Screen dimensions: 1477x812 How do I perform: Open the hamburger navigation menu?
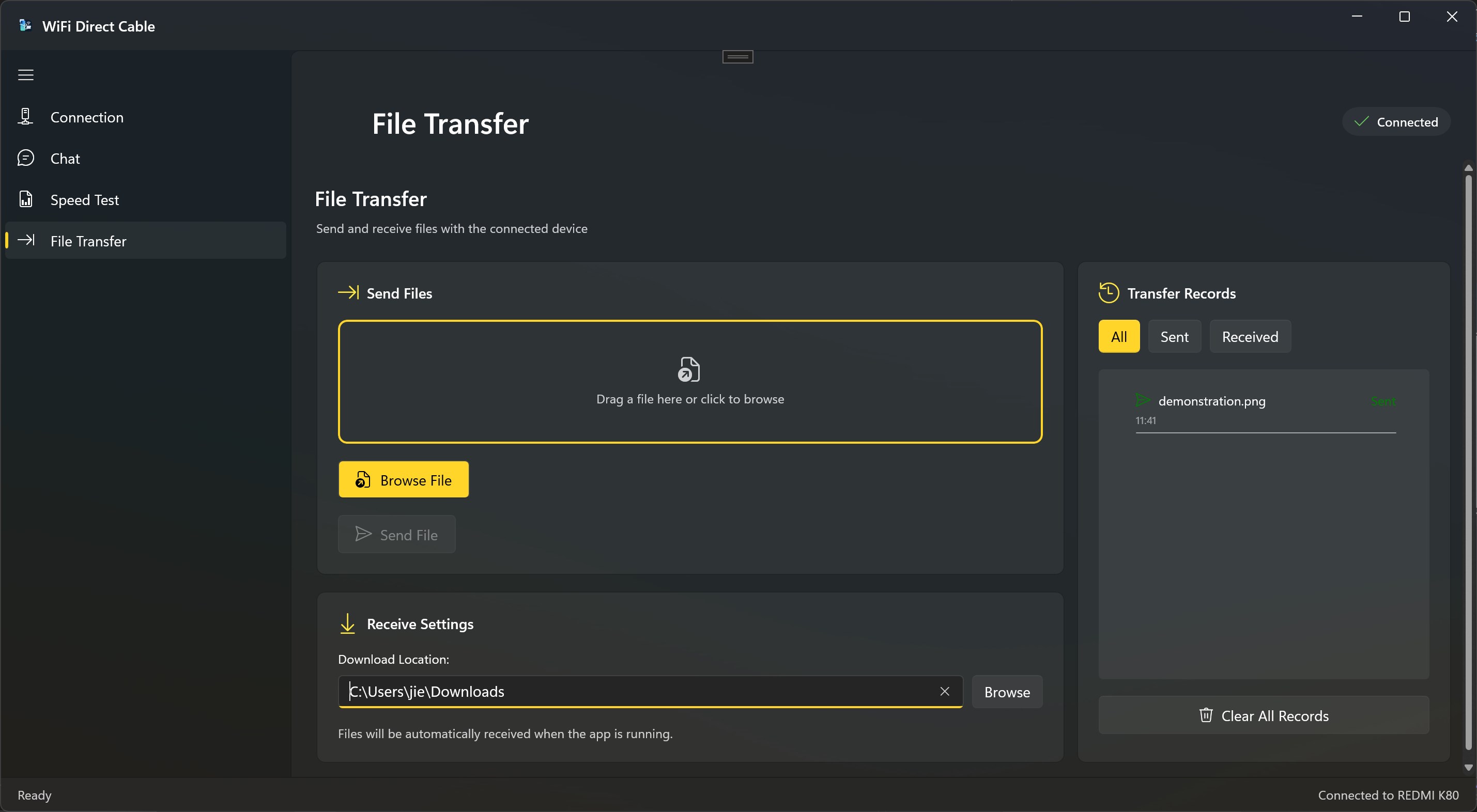[x=26, y=74]
